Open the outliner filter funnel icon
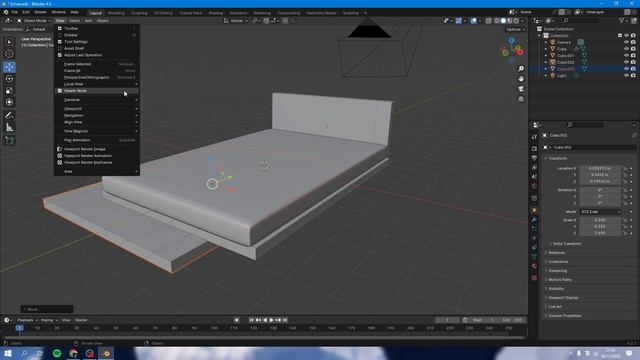 (x=622, y=20)
